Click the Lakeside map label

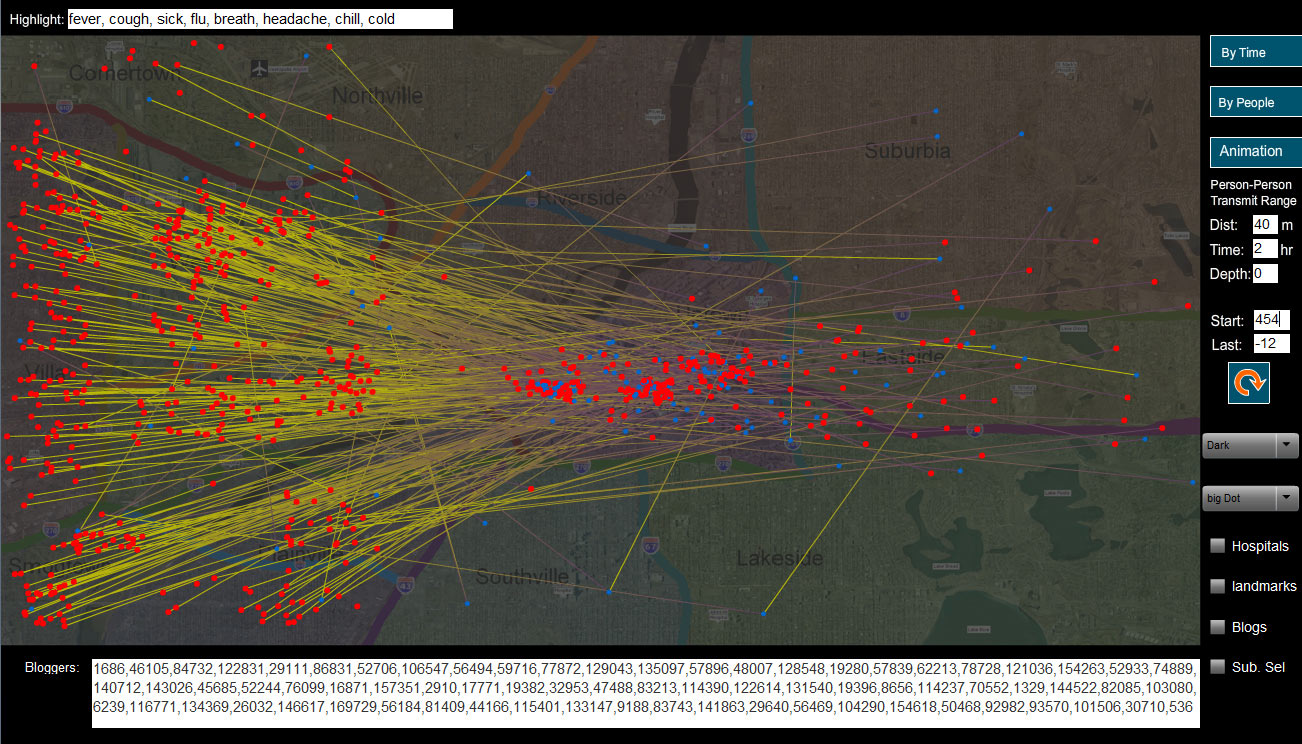[x=779, y=558]
